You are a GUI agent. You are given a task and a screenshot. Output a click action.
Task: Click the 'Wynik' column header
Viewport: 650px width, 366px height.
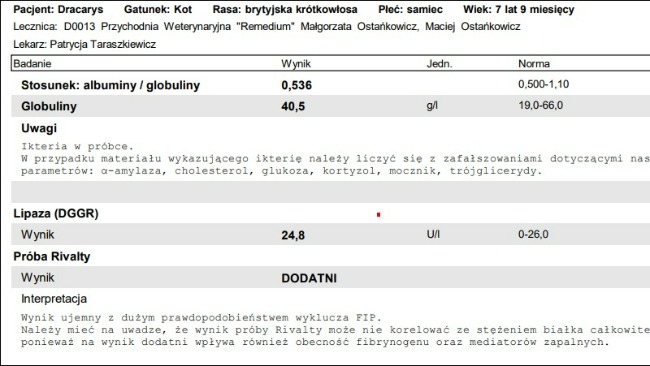(x=296, y=64)
